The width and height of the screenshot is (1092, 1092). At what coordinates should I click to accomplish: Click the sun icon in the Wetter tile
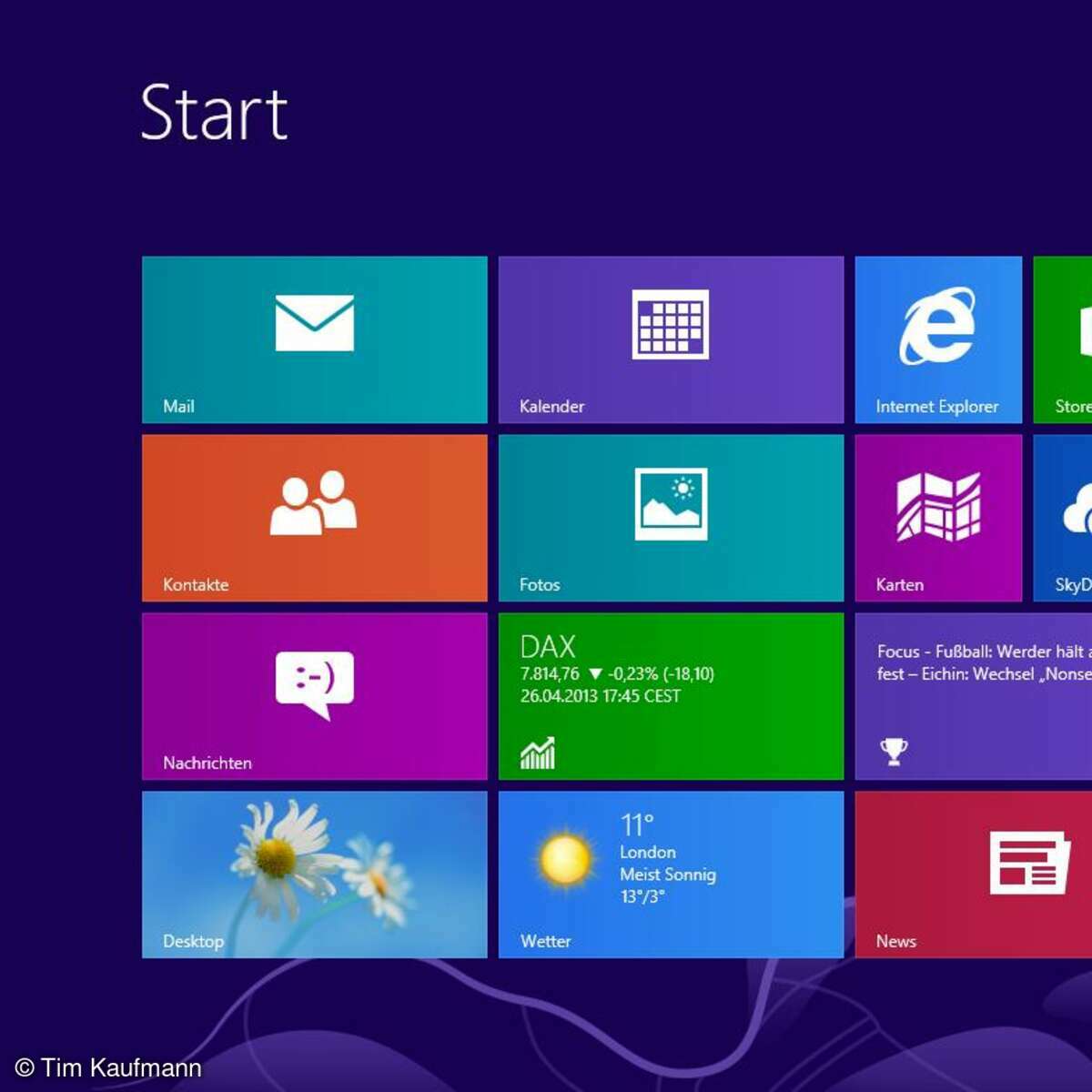tap(565, 859)
